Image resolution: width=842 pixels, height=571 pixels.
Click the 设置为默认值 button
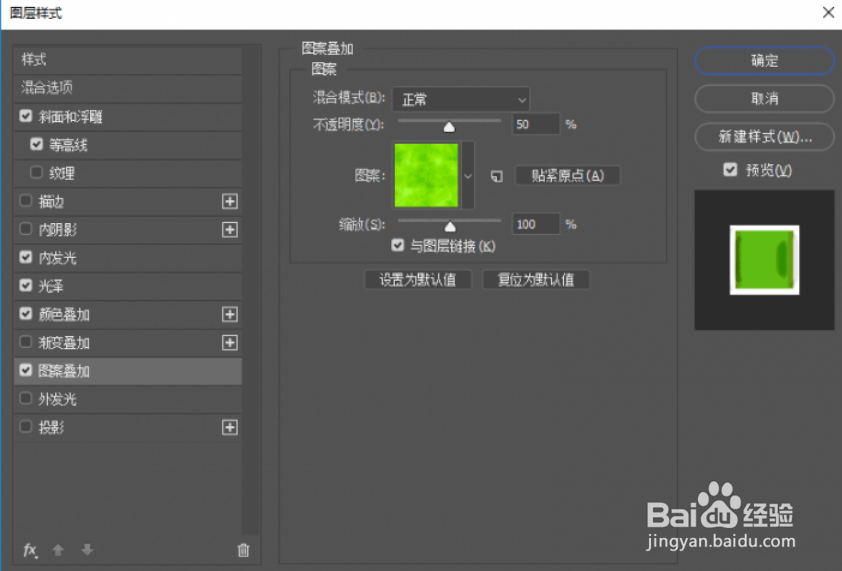tap(418, 280)
